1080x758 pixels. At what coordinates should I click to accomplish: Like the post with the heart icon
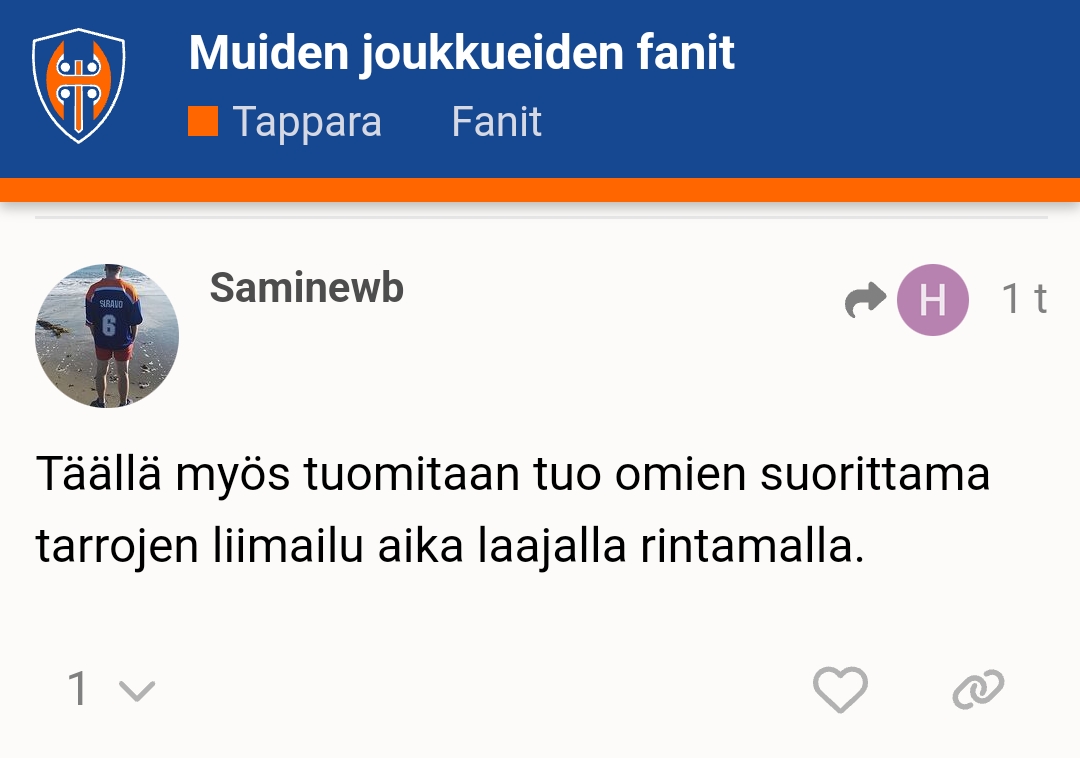pos(839,689)
